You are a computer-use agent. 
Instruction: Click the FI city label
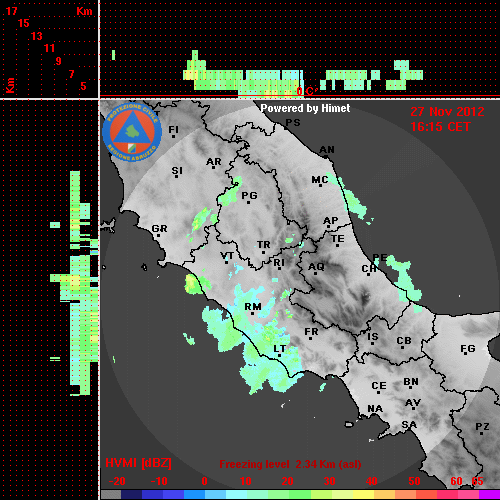click(173, 129)
